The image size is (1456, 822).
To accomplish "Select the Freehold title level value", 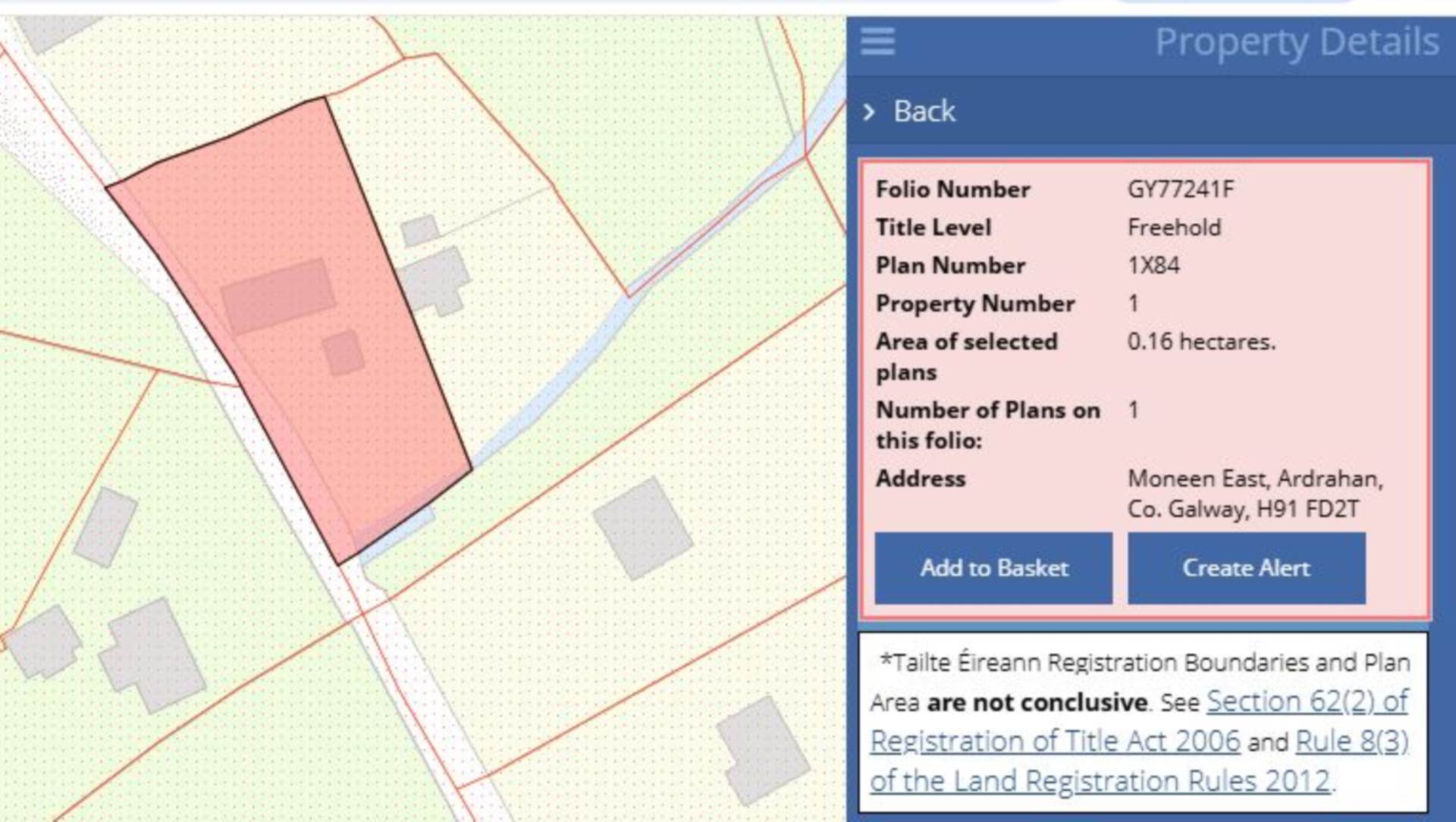I will click(x=1174, y=227).
